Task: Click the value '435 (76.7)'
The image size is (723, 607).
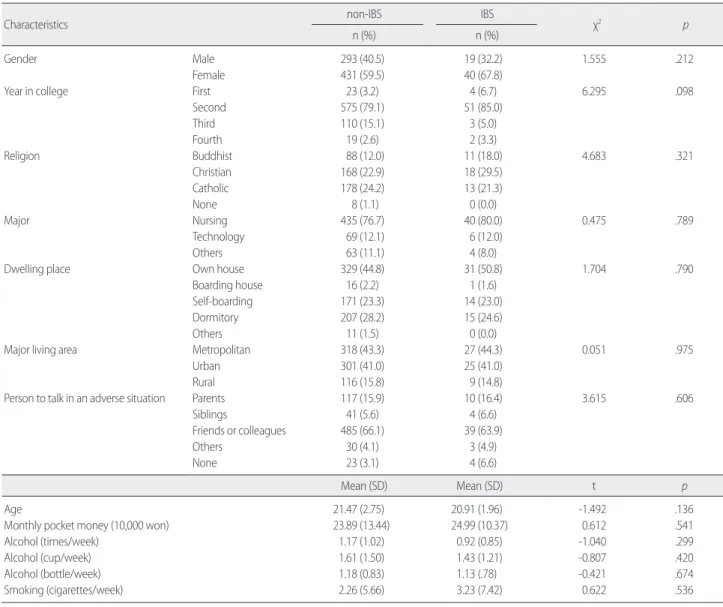Action: coord(362,220)
